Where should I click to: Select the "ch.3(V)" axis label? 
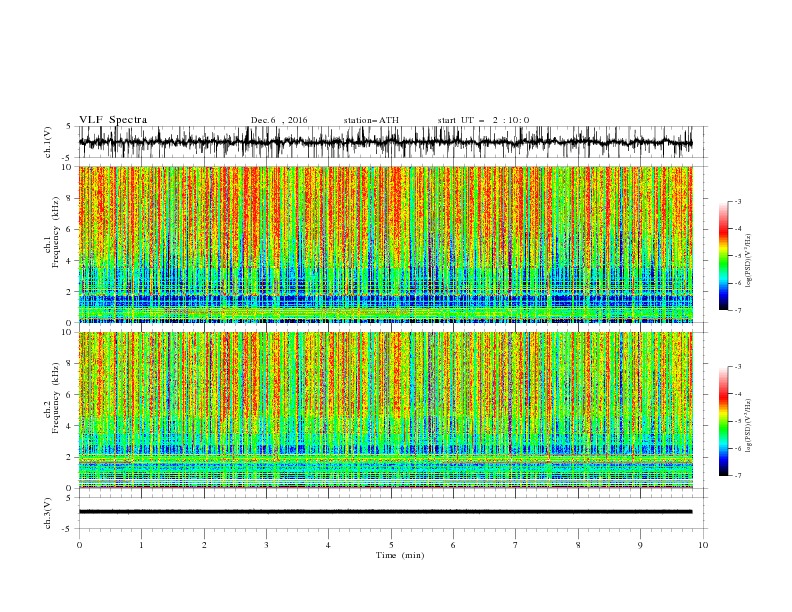click(48, 513)
